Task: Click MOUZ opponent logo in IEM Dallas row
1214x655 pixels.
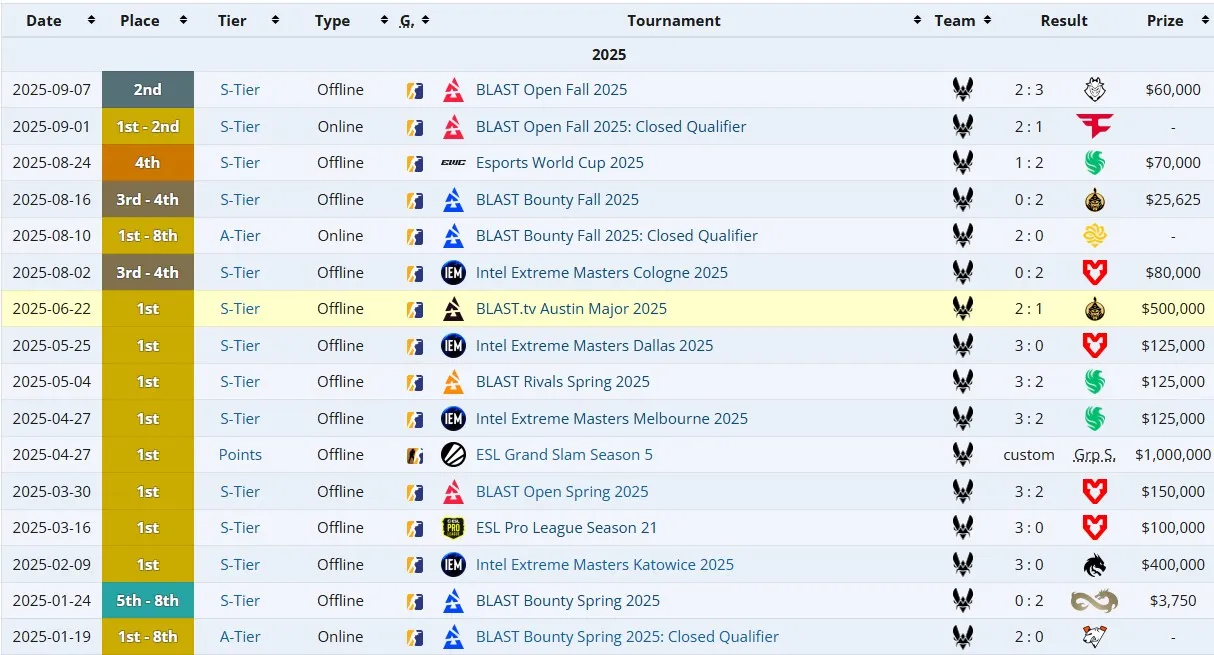Action: click(1095, 345)
